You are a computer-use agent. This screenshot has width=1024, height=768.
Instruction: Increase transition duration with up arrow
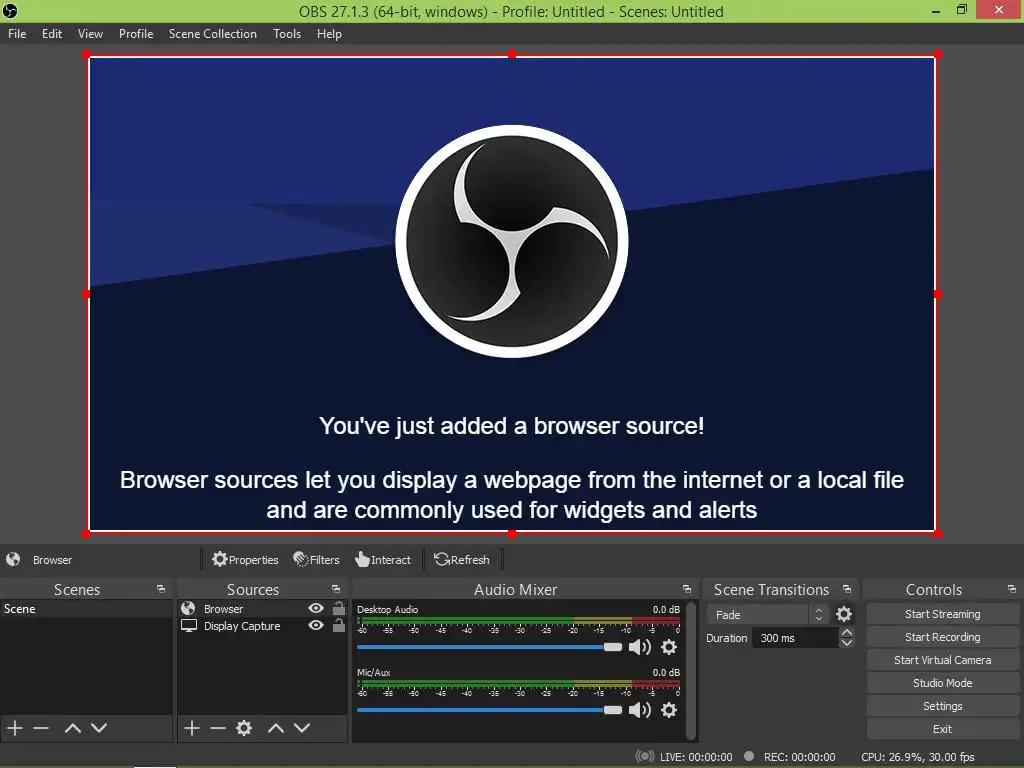point(847,632)
